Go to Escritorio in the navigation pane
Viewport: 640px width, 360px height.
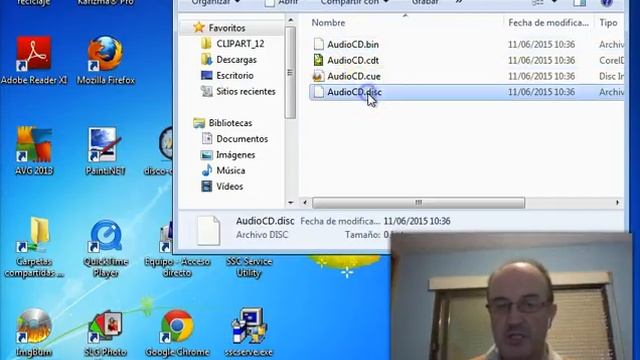coord(235,76)
